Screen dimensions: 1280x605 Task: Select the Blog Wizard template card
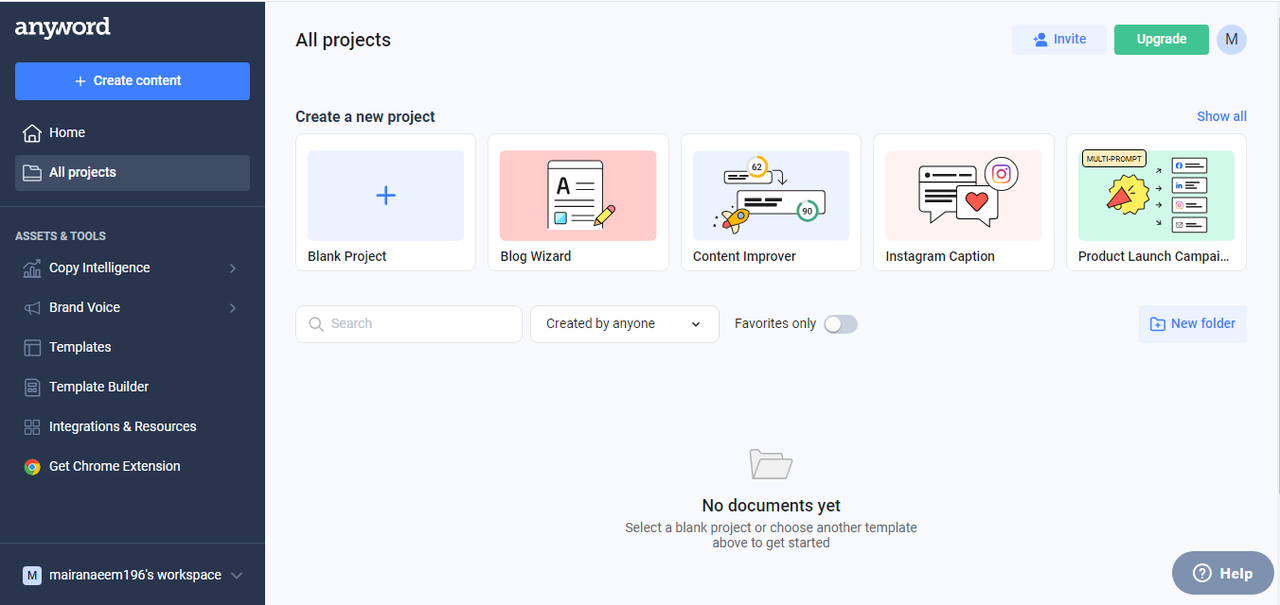pos(578,202)
